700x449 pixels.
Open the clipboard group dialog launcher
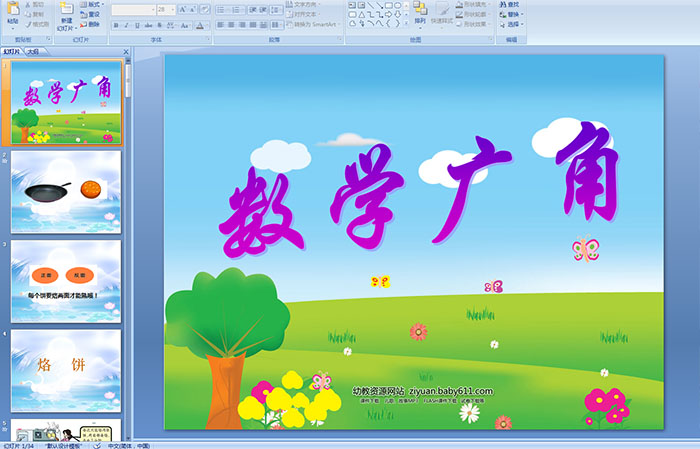click(x=49, y=40)
